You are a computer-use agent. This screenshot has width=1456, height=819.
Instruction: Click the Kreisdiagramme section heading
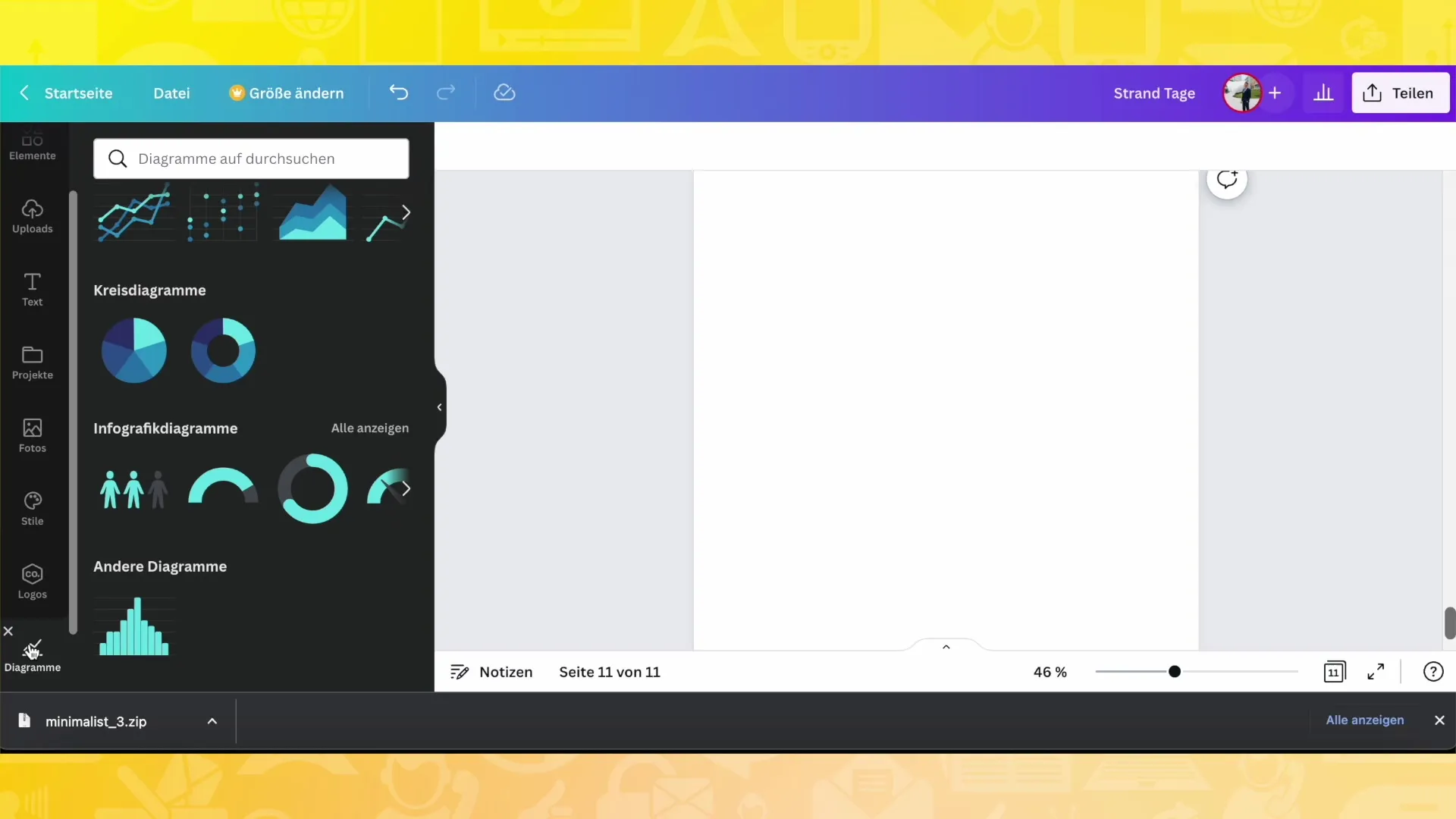(149, 290)
